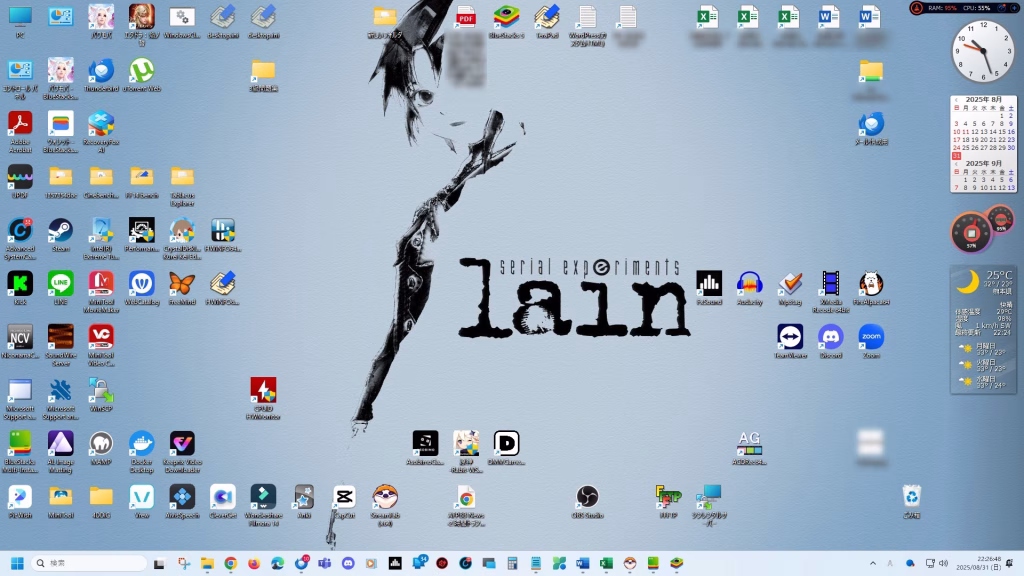
Task: Open File Explorer from the taskbar
Action: click(x=207, y=563)
